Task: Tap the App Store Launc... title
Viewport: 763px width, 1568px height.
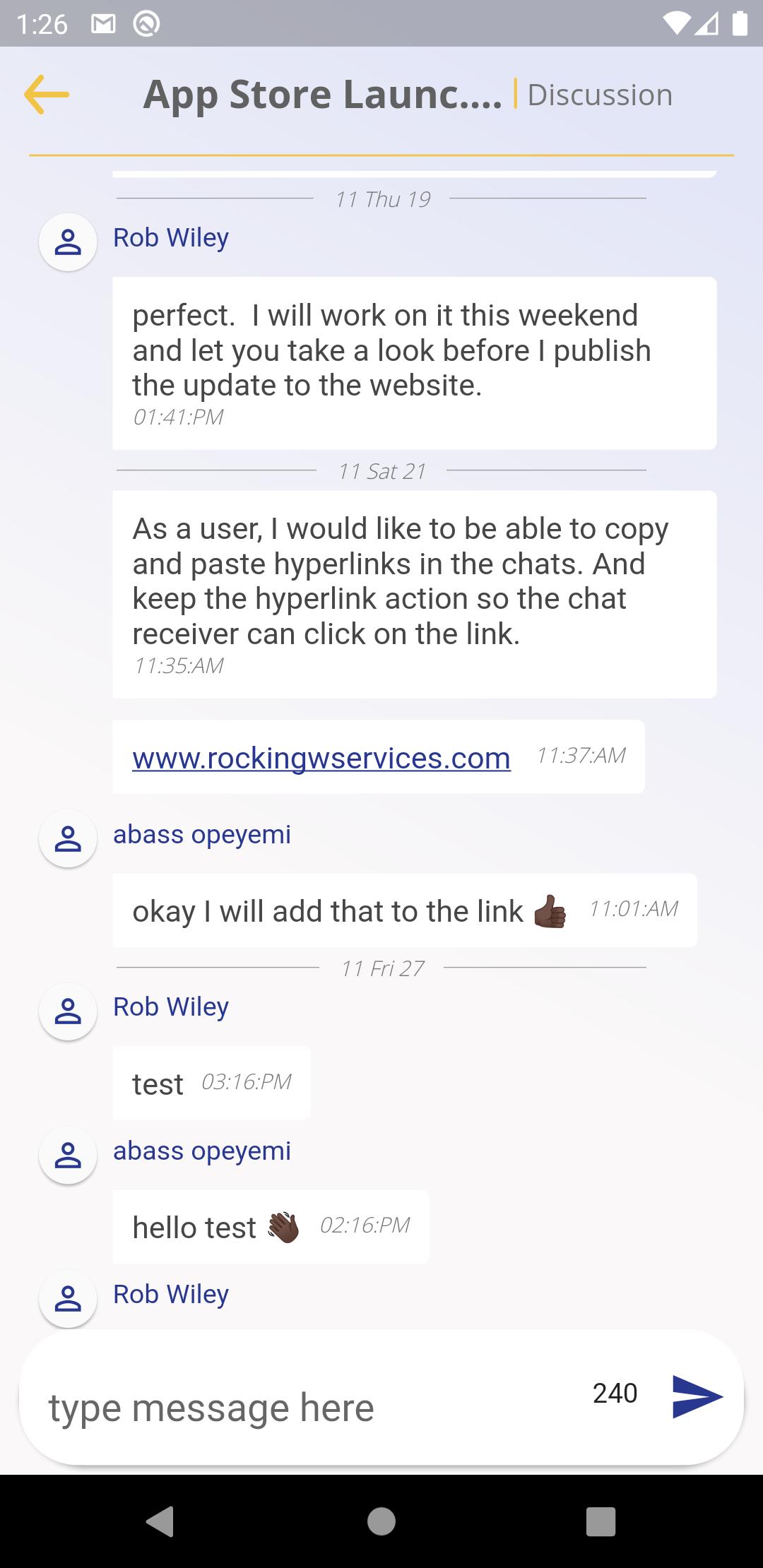Action: pyautogui.click(x=323, y=95)
